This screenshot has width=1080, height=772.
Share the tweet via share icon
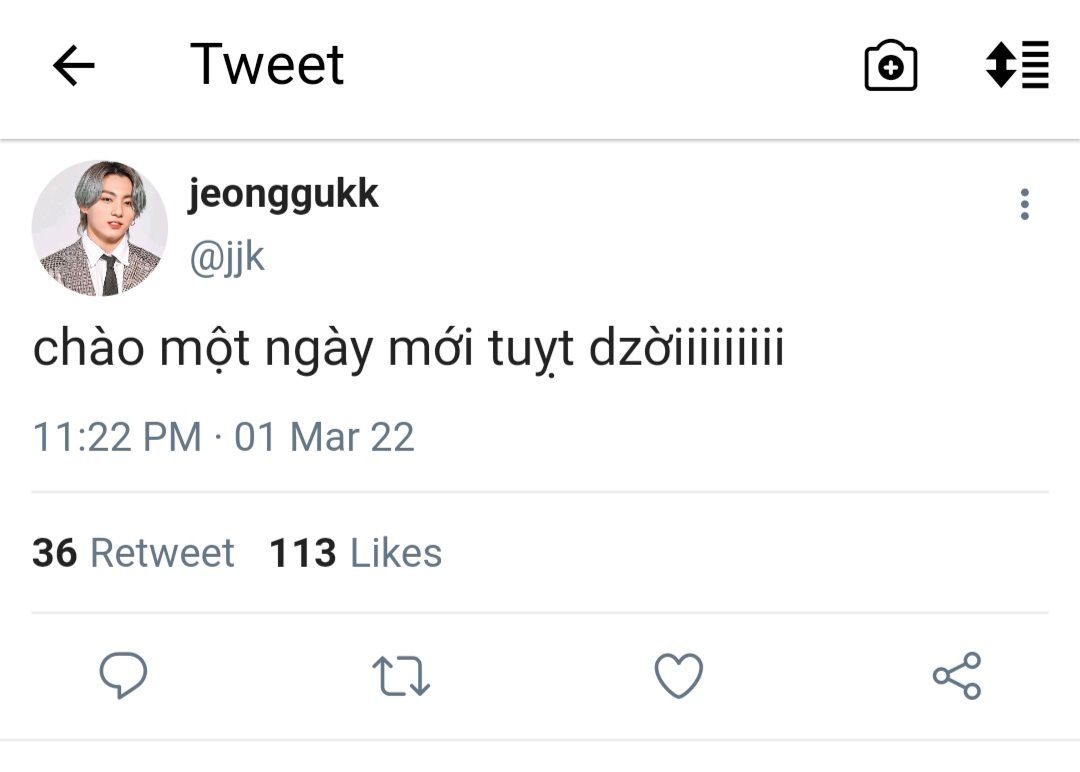point(957,676)
